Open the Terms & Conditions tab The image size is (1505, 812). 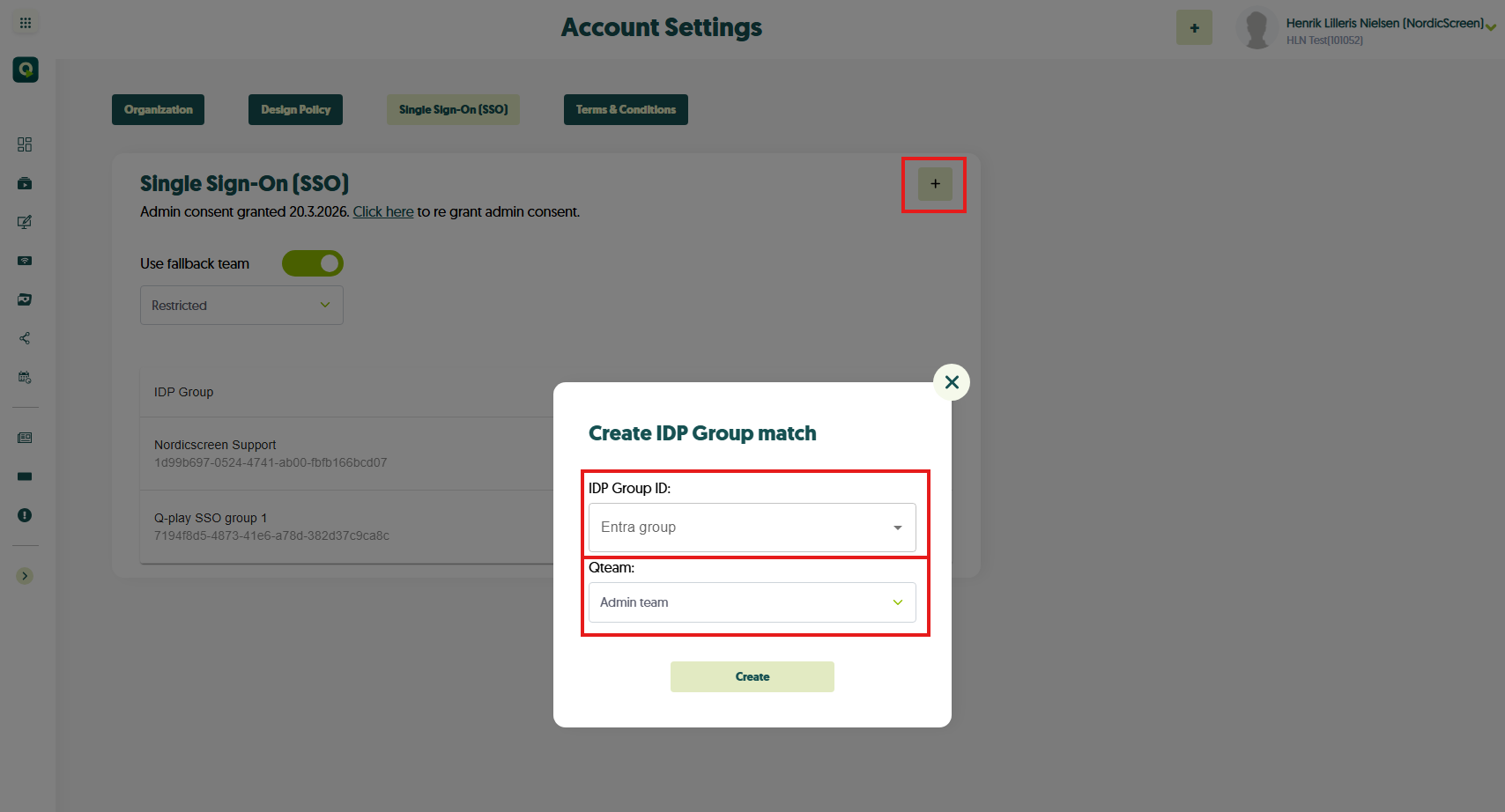pyautogui.click(x=626, y=110)
